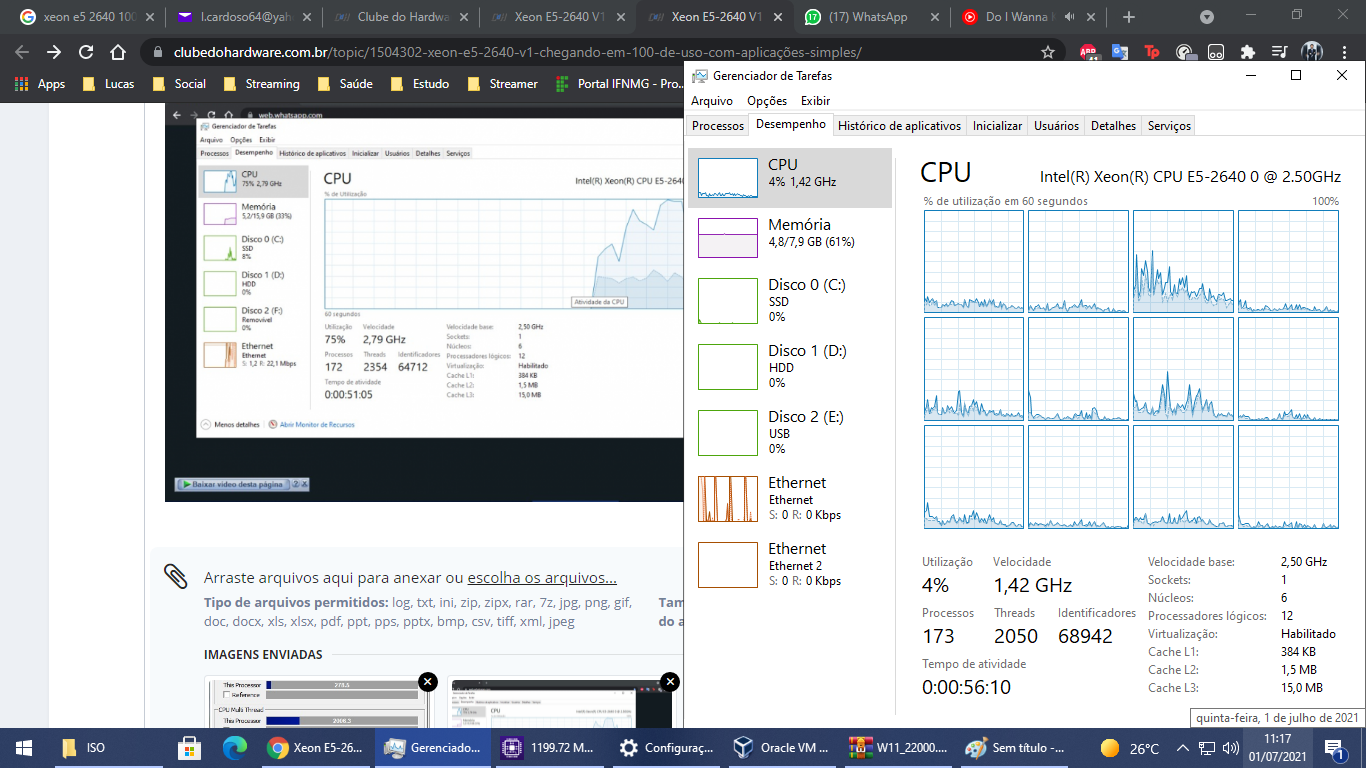The width and height of the screenshot is (1366, 768).
Task: Open the Exibir menu in Task Manager
Action: coord(815,101)
